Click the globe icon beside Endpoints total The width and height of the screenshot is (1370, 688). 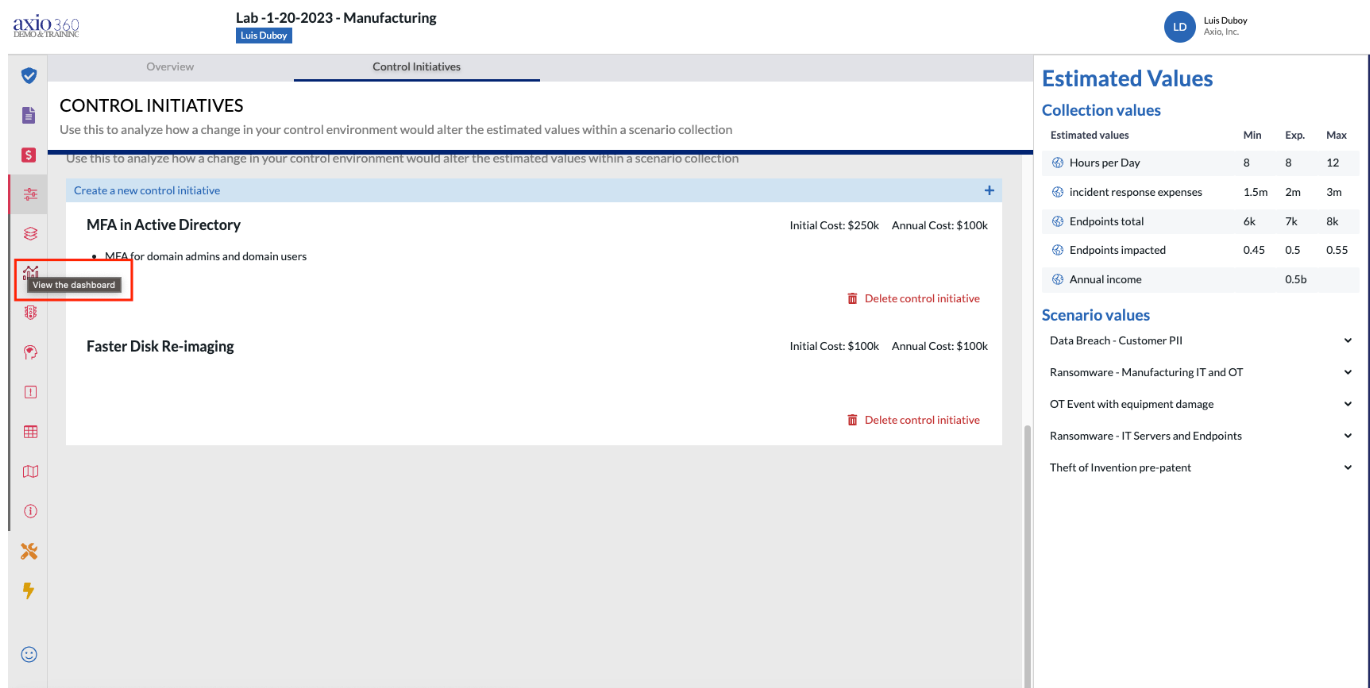(1058, 221)
